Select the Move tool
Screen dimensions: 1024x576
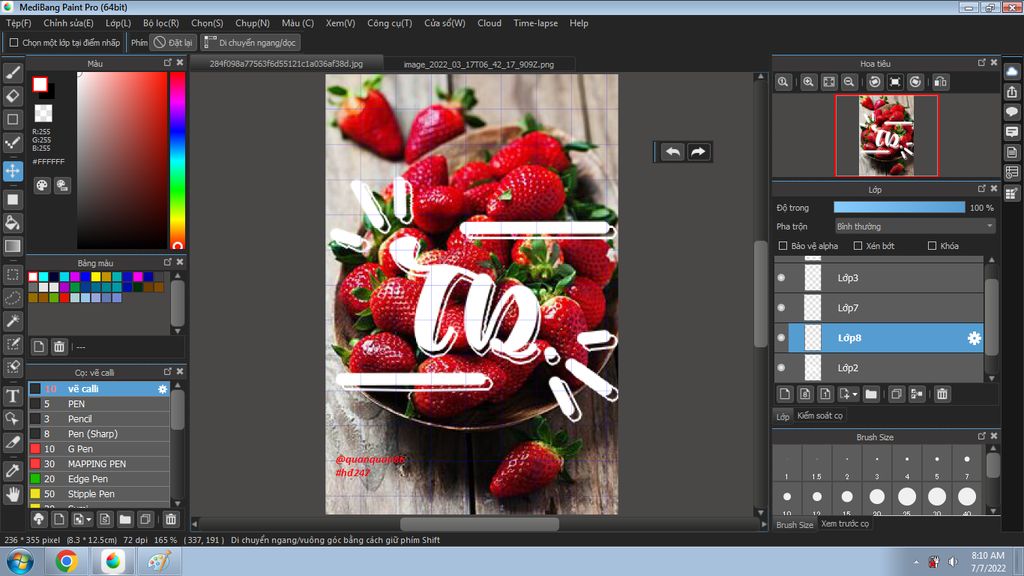[x=12, y=171]
